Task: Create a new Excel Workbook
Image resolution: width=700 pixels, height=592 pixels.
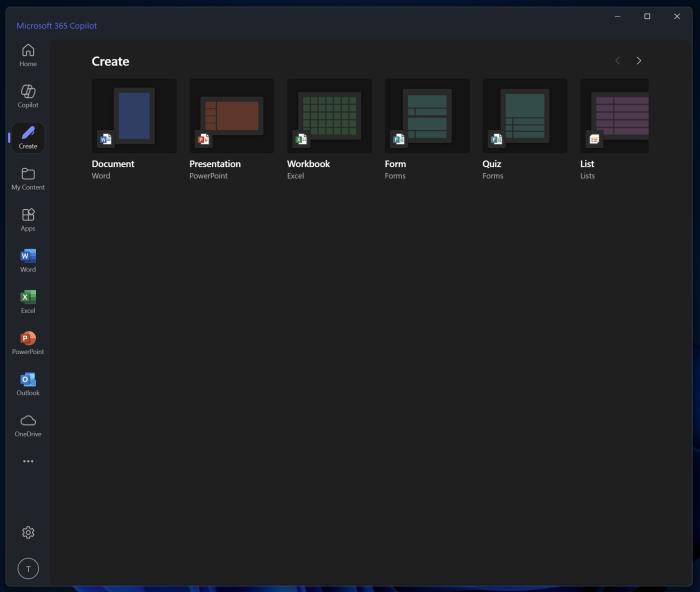Action: [329, 116]
